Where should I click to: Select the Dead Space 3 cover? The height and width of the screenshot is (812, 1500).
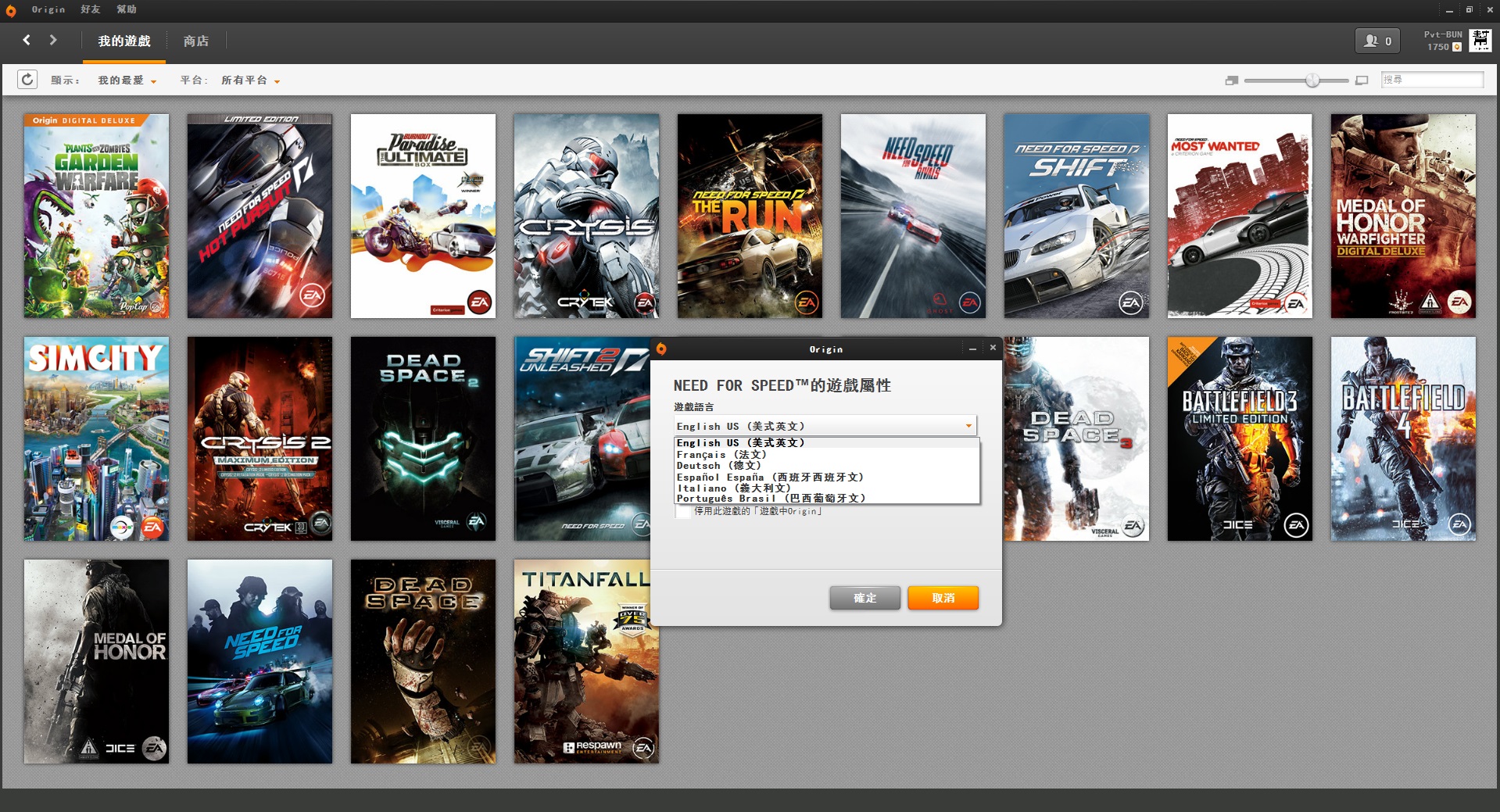coord(1076,438)
